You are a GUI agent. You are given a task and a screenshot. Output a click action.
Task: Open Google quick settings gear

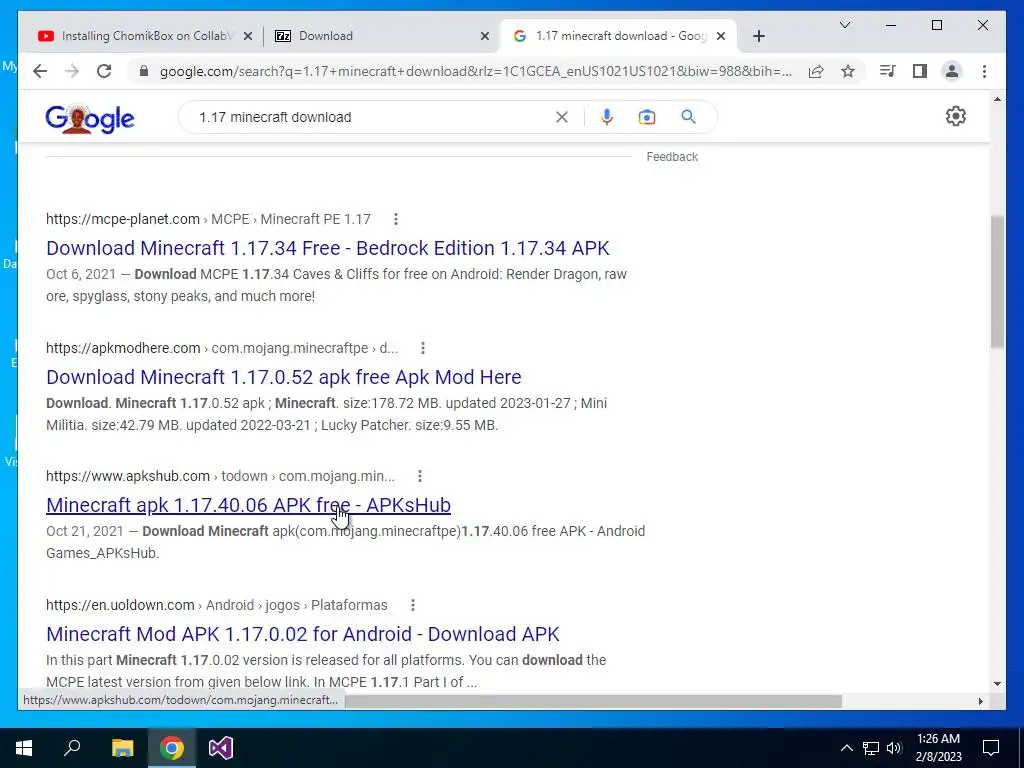tap(955, 116)
